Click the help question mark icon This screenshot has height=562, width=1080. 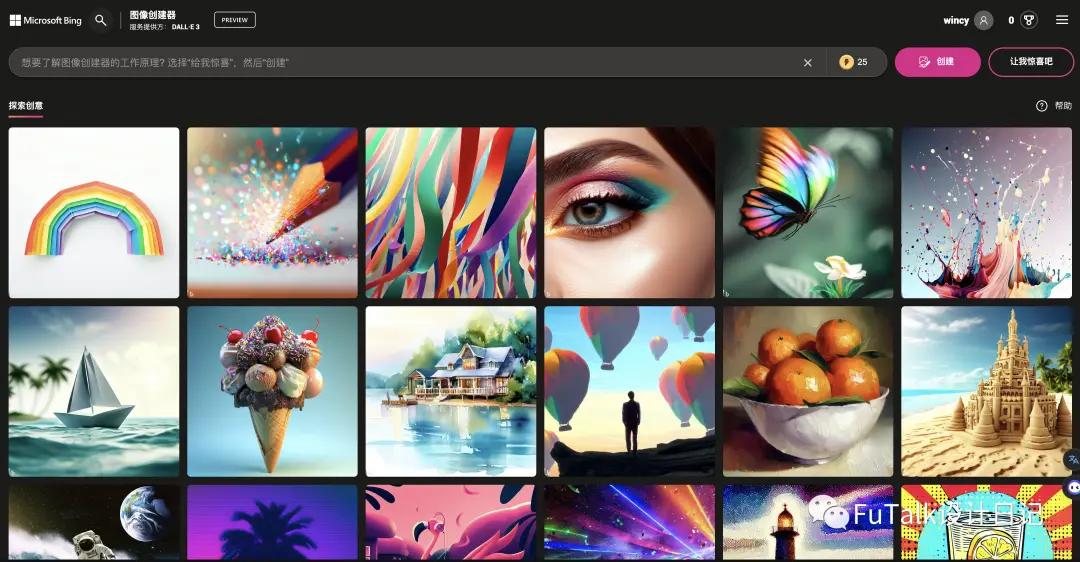coord(1041,106)
